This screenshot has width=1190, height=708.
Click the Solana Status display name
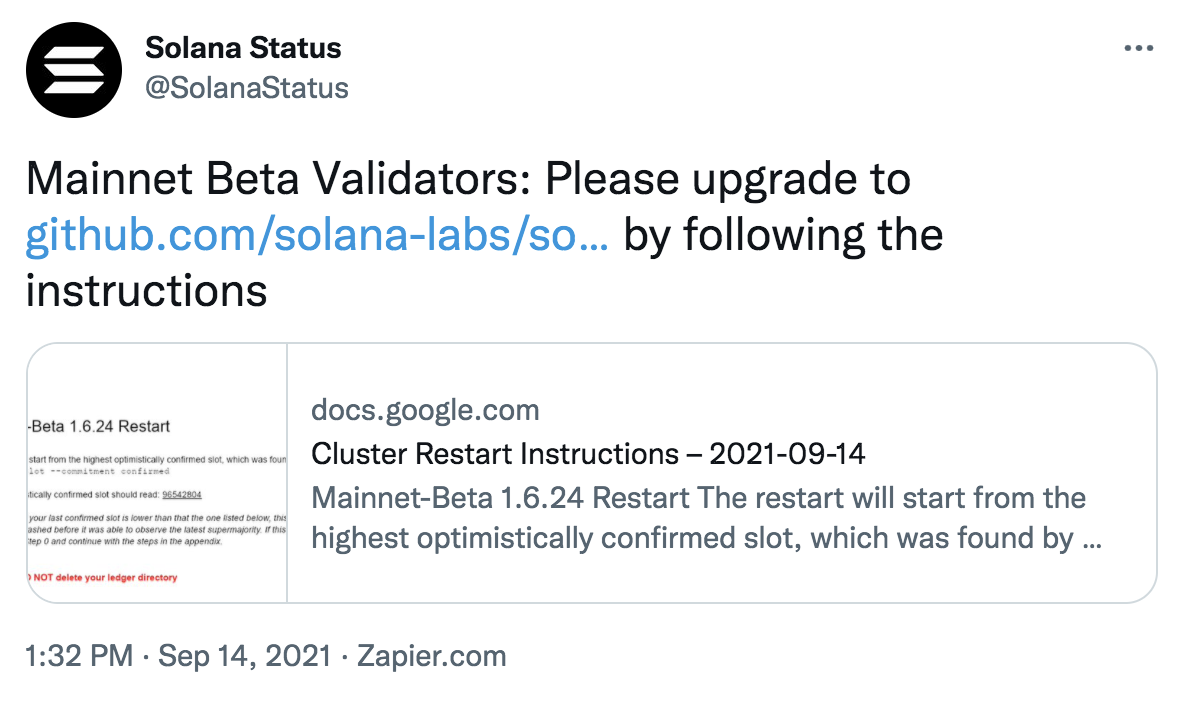[x=243, y=48]
